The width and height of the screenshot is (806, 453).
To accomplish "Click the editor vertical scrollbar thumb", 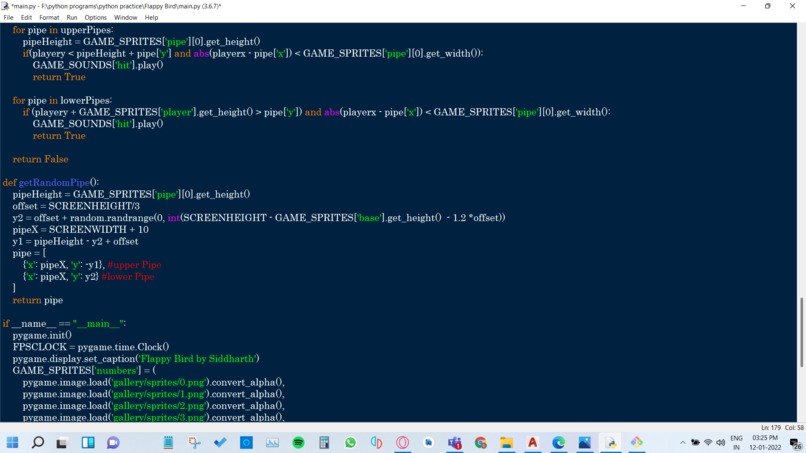I will tap(801, 332).
